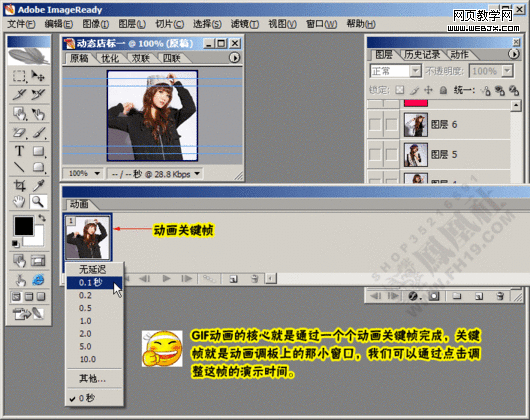
Task: Select the Slice Select tool
Action: tap(38, 94)
